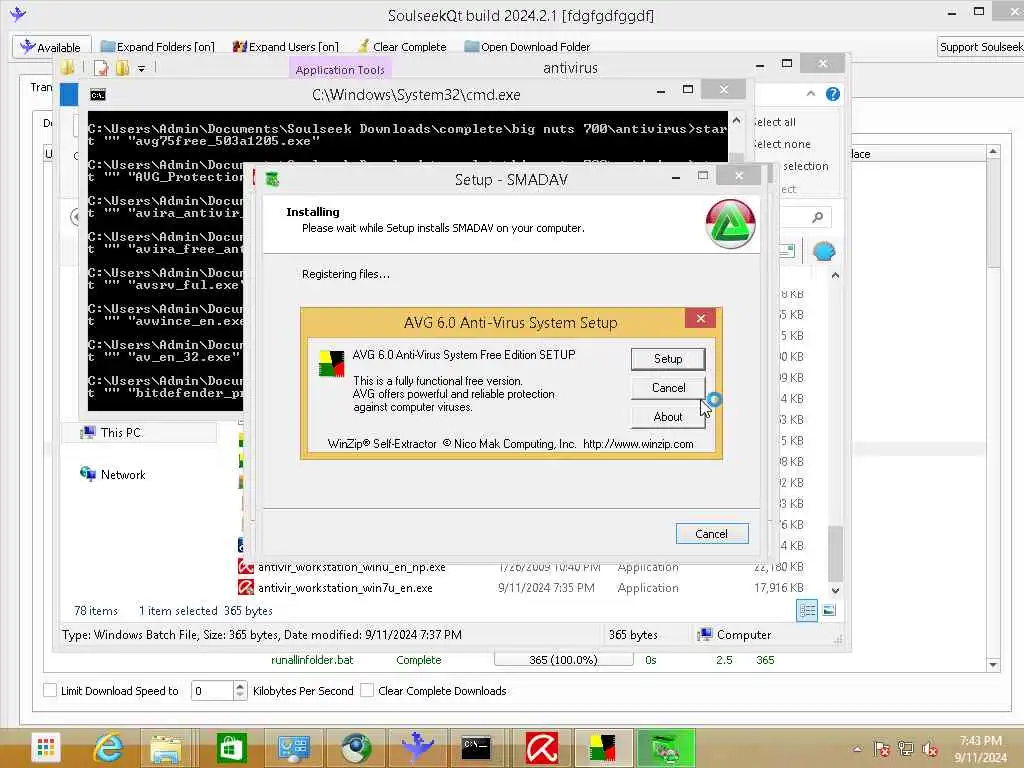Screen dimensions: 1024x768
Task: Enable Limit Download Speed checkbox
Action: tap(50, 690)
